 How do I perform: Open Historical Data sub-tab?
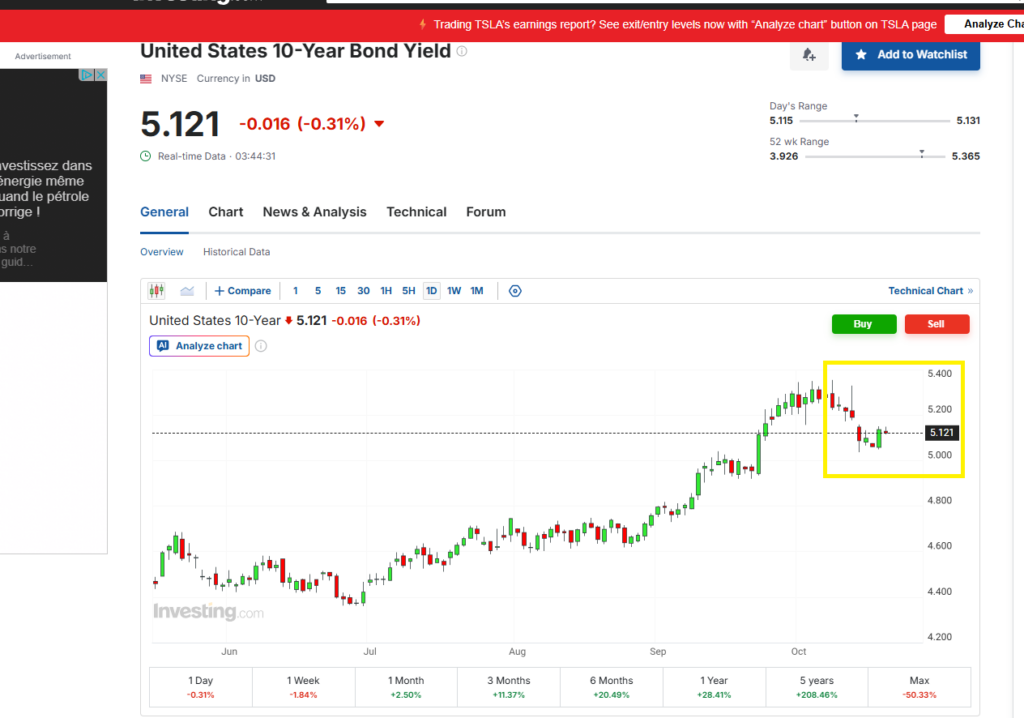coord(236,252)
